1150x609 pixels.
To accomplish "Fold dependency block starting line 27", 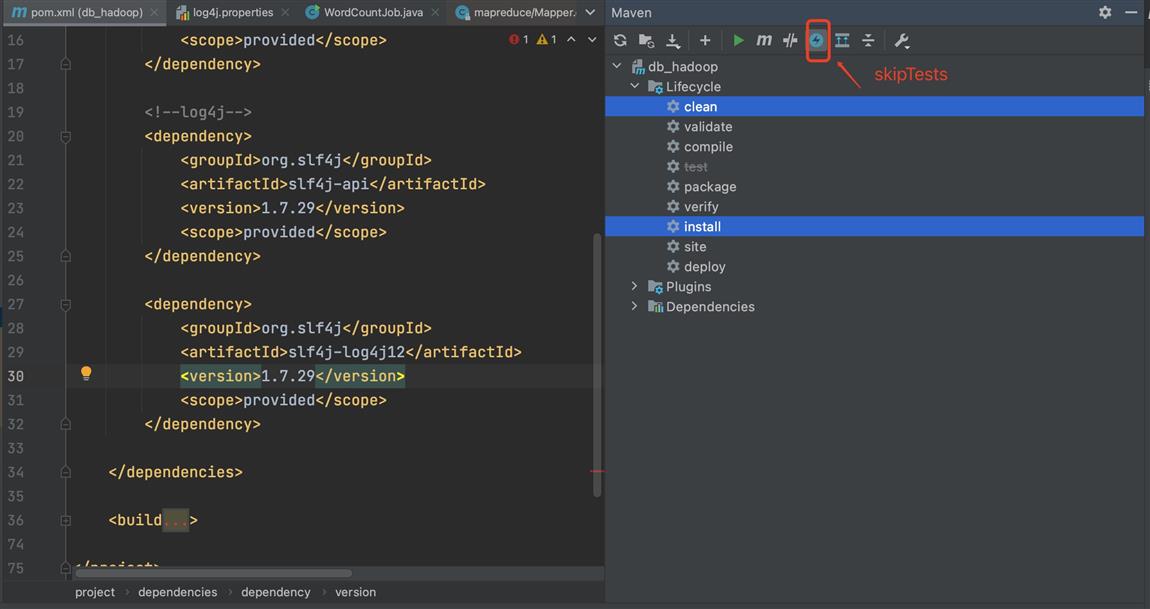I will (65, 304).
